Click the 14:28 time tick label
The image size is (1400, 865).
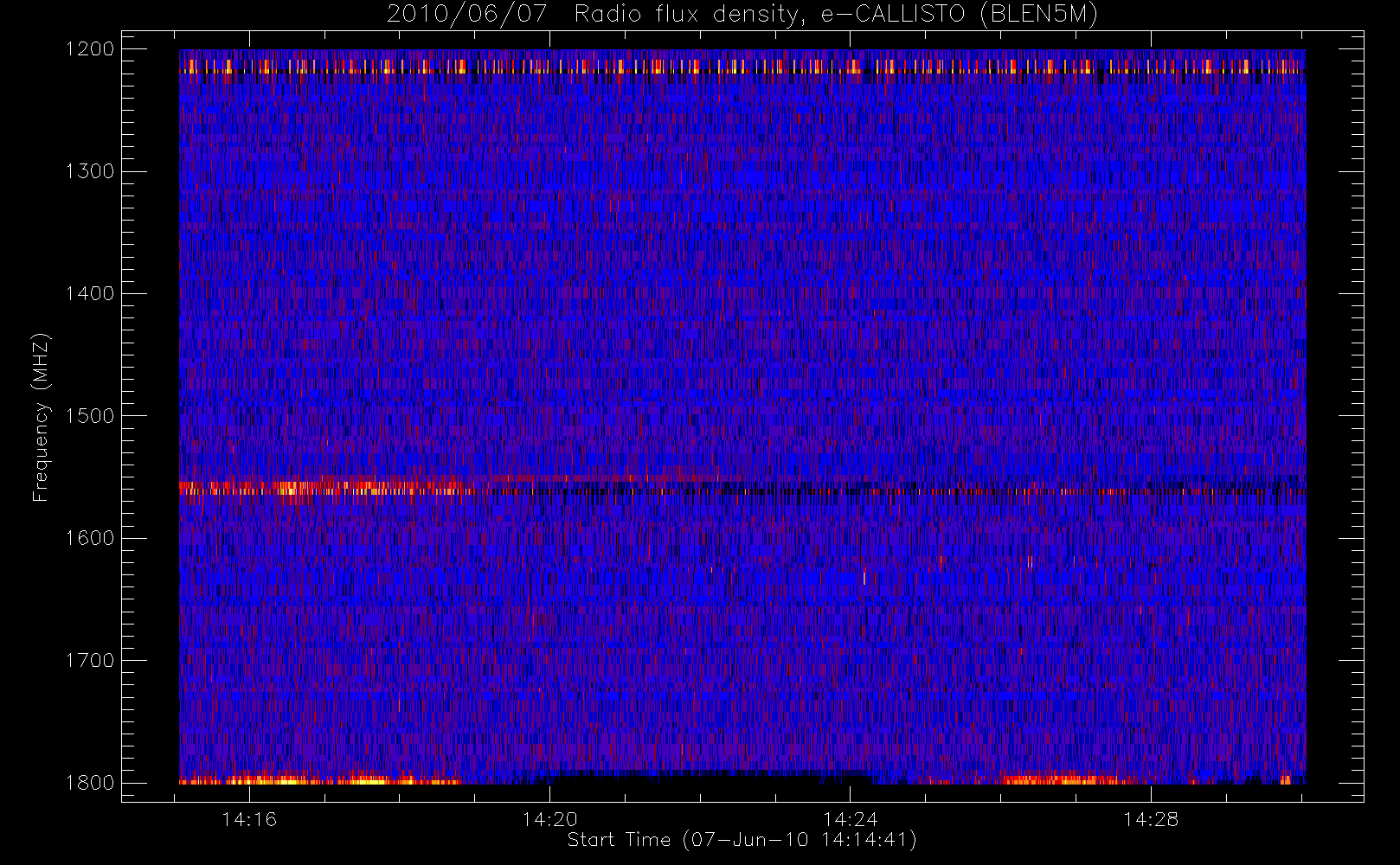coord(1151,819)
